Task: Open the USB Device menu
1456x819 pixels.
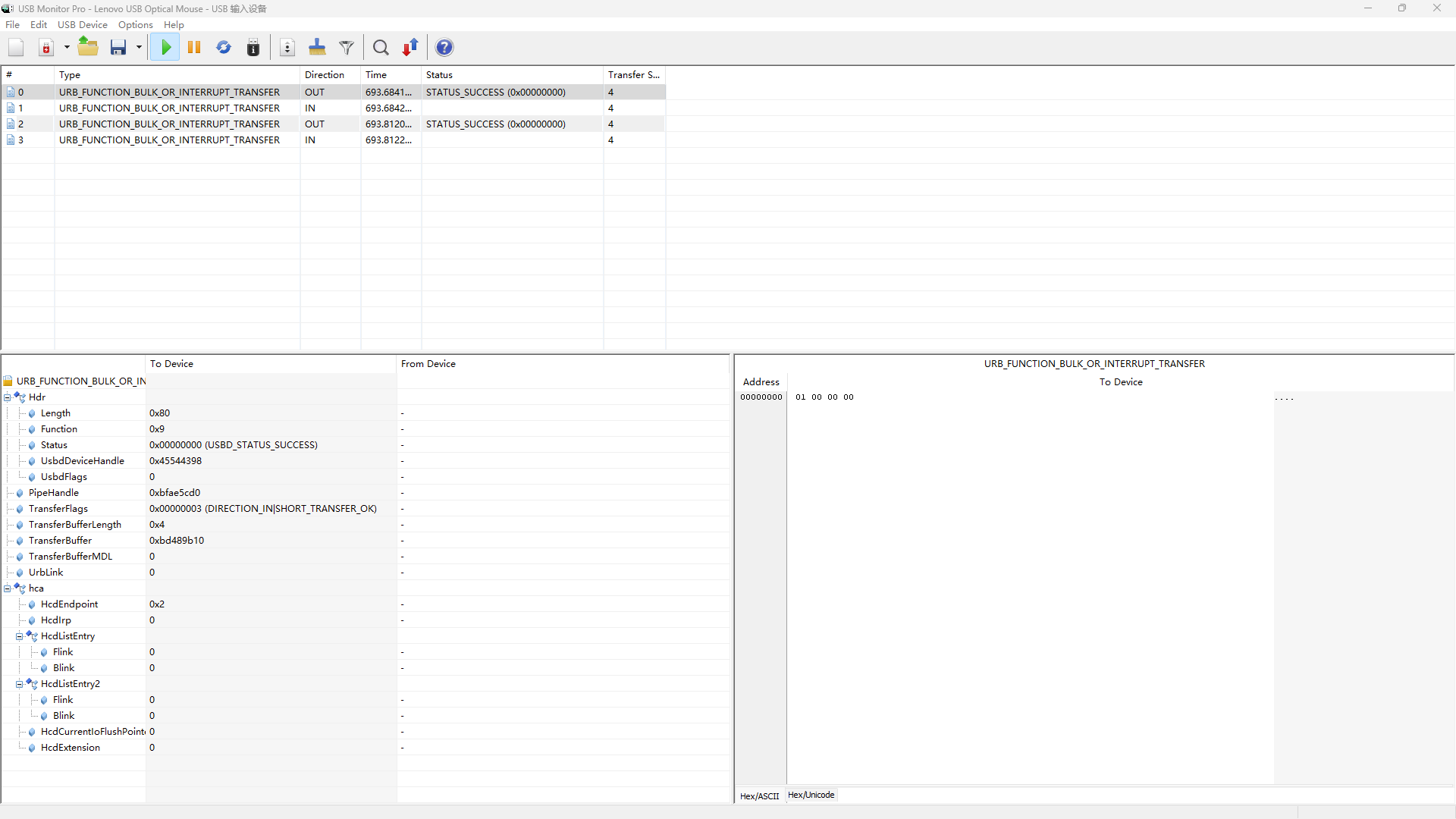Action: pyautogui.click(x=82, y=25)
